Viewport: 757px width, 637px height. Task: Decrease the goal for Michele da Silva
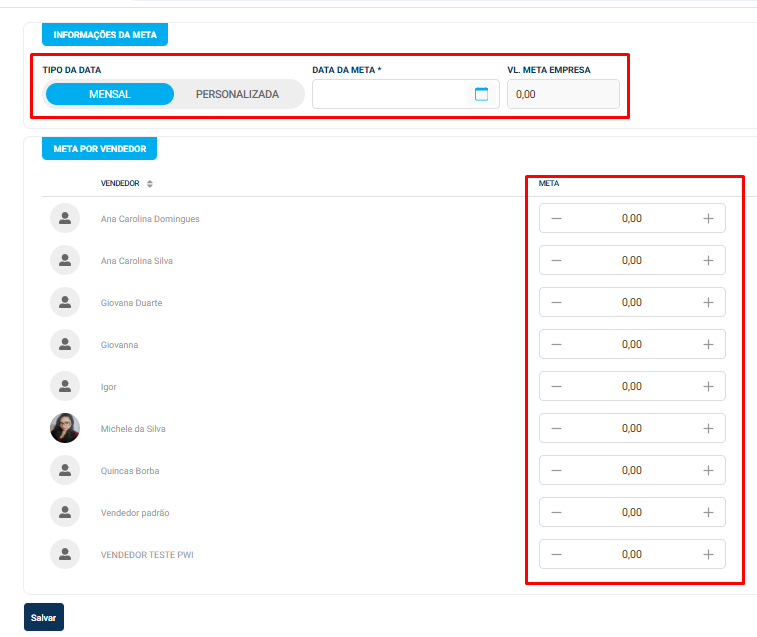tap(556, 428)
